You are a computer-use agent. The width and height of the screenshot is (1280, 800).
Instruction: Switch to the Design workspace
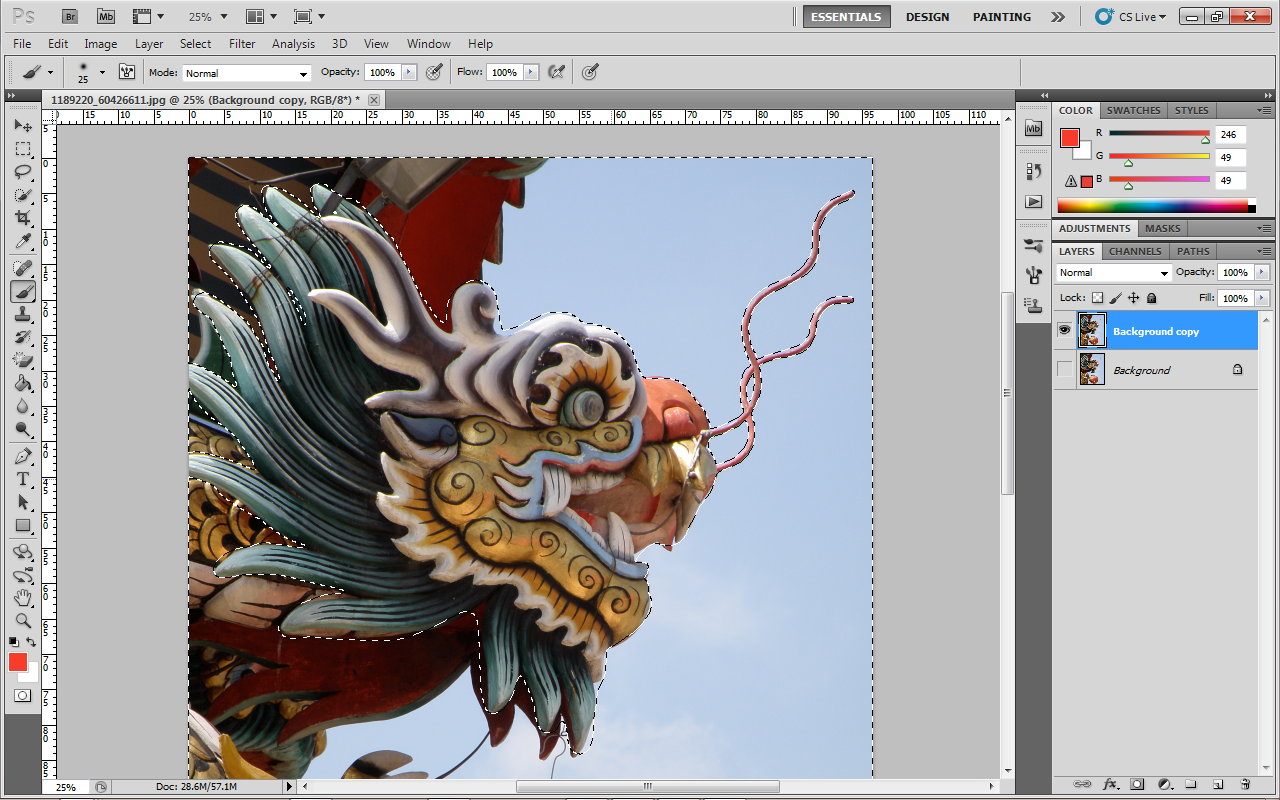point(927,17)
